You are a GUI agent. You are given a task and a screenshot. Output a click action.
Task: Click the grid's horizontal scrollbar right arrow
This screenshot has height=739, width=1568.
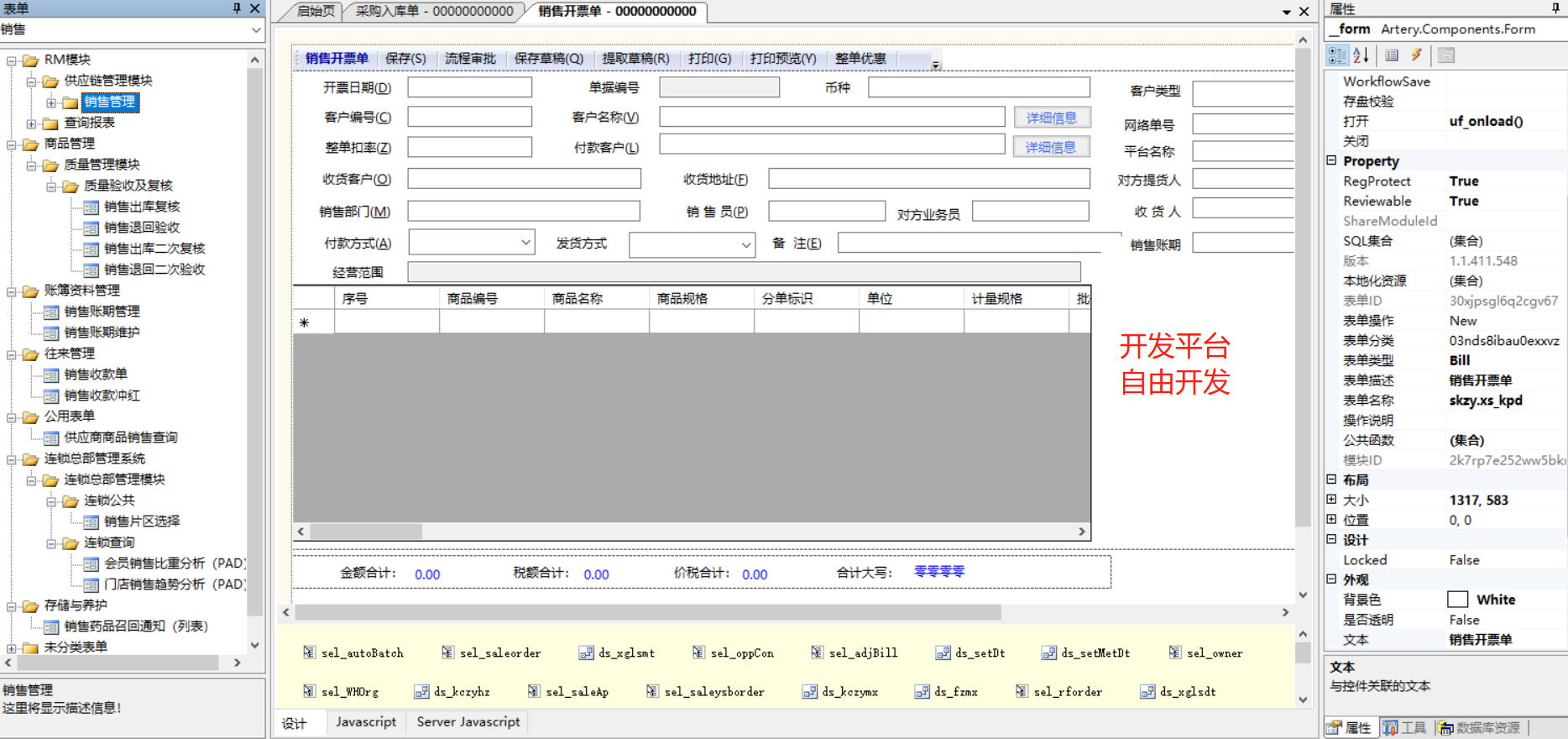pyautogui.click(x=1082, y=532)
